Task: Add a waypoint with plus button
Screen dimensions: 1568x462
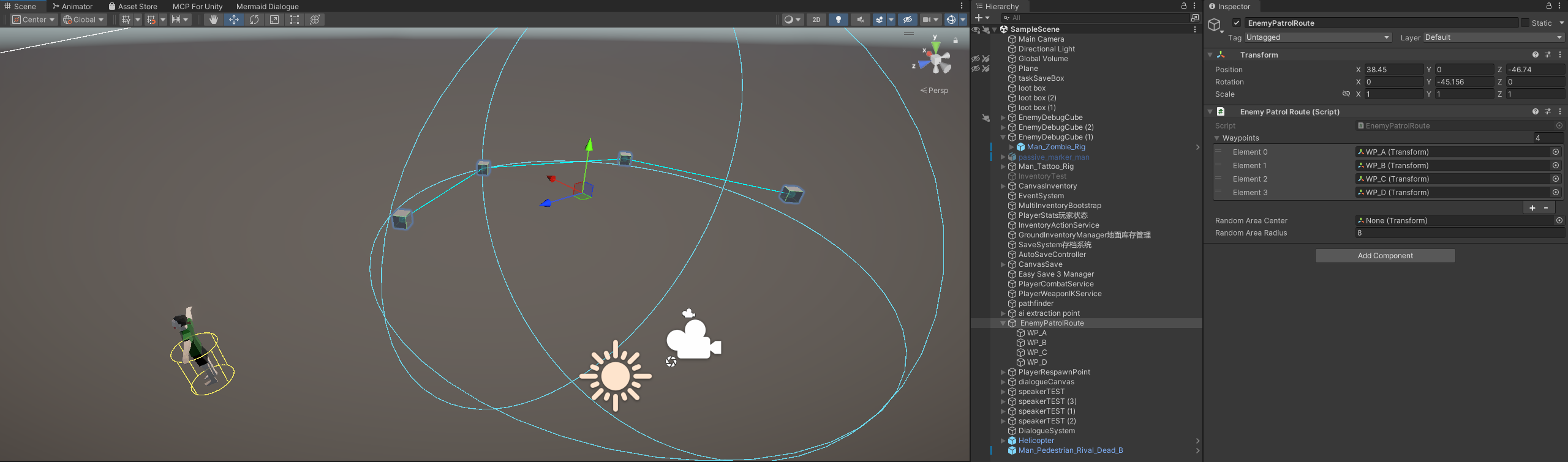Action: coord(1532,207)
